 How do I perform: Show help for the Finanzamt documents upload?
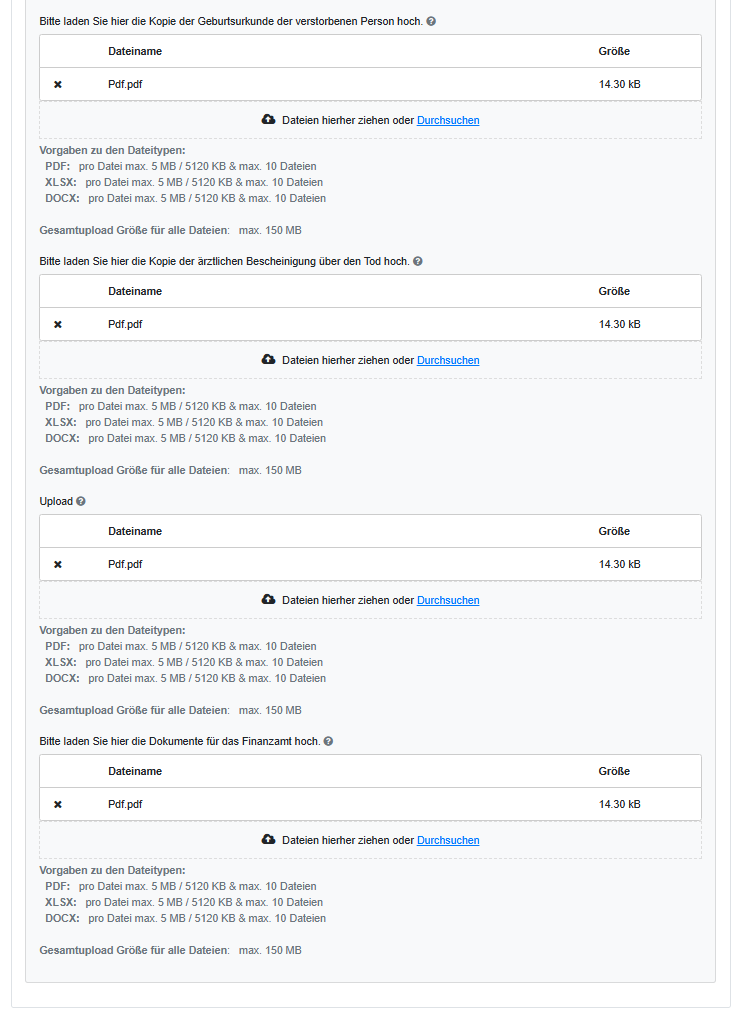tap(328, 741)
